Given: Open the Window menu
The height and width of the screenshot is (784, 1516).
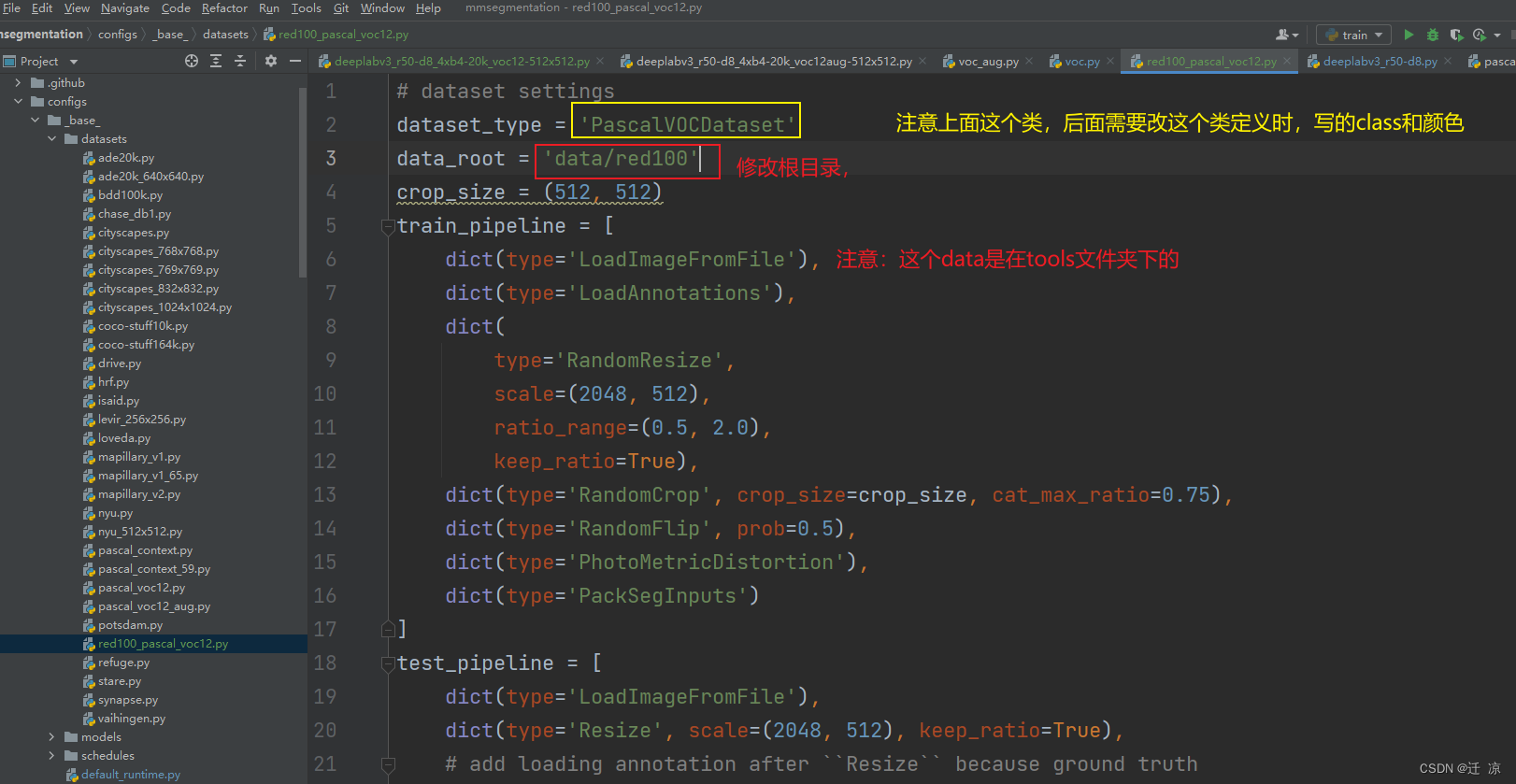Looking at the screenshot, I should (382, 8).
